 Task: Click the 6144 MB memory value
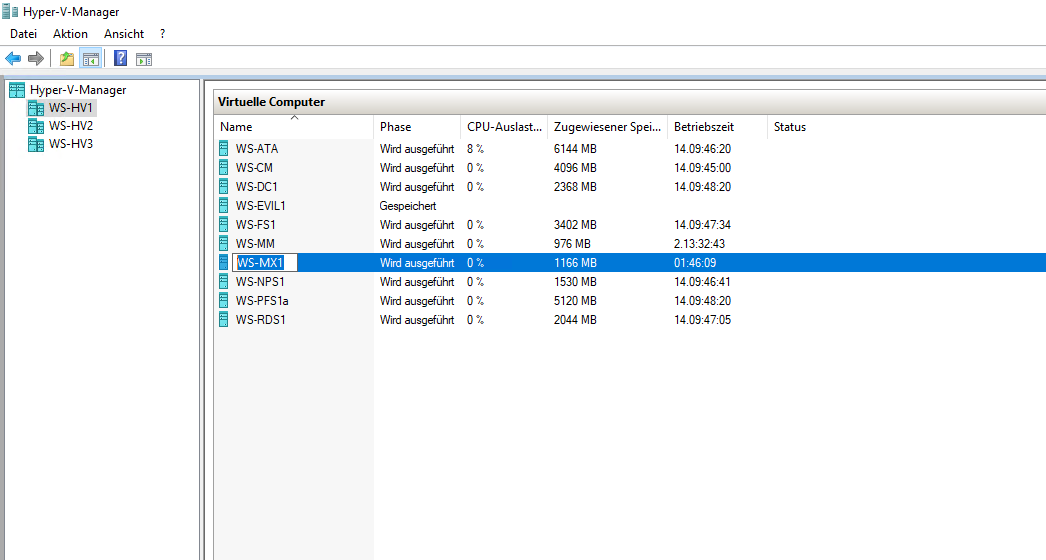(575, 149)
